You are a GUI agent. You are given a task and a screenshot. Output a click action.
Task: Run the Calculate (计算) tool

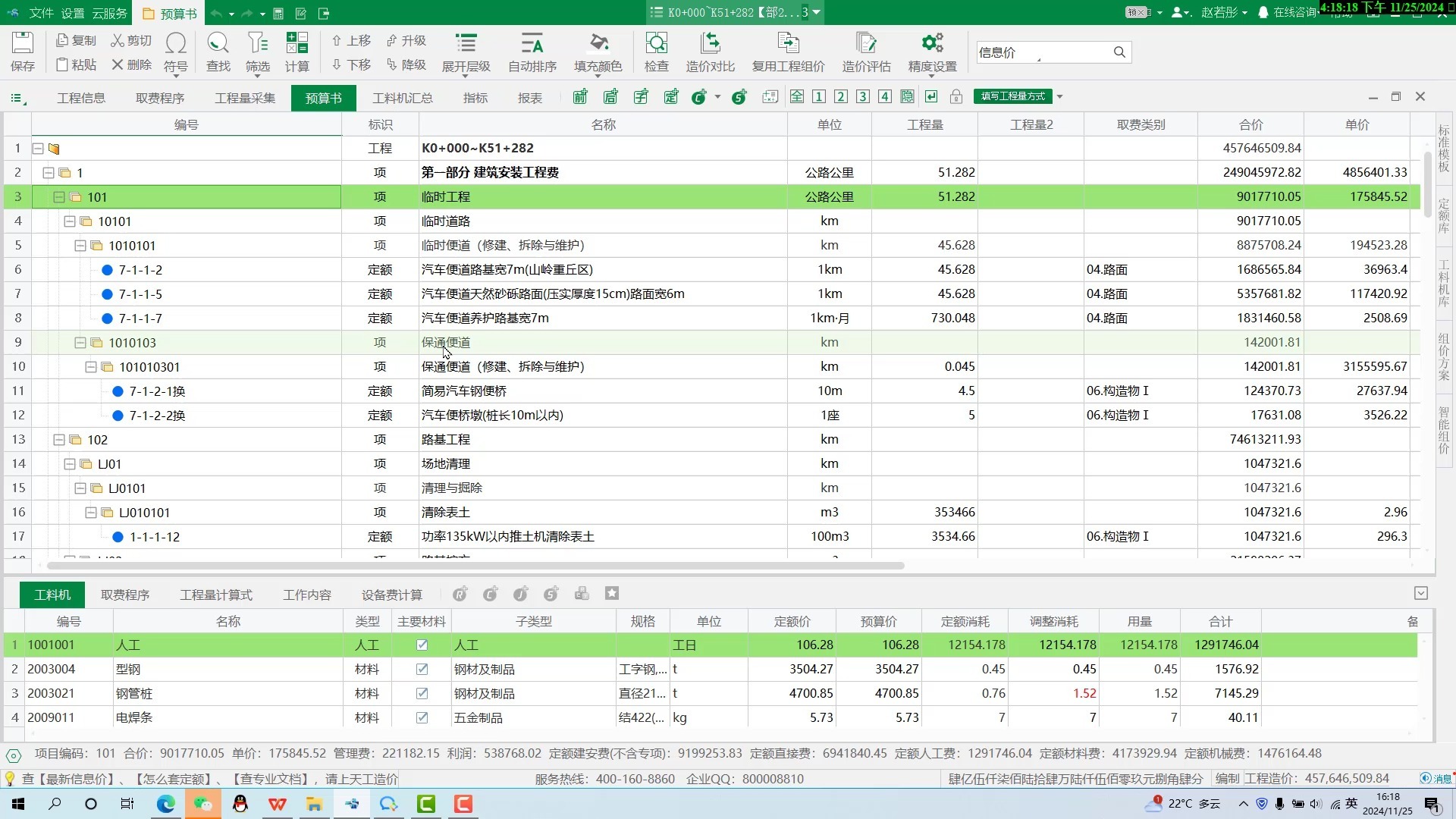297,52
